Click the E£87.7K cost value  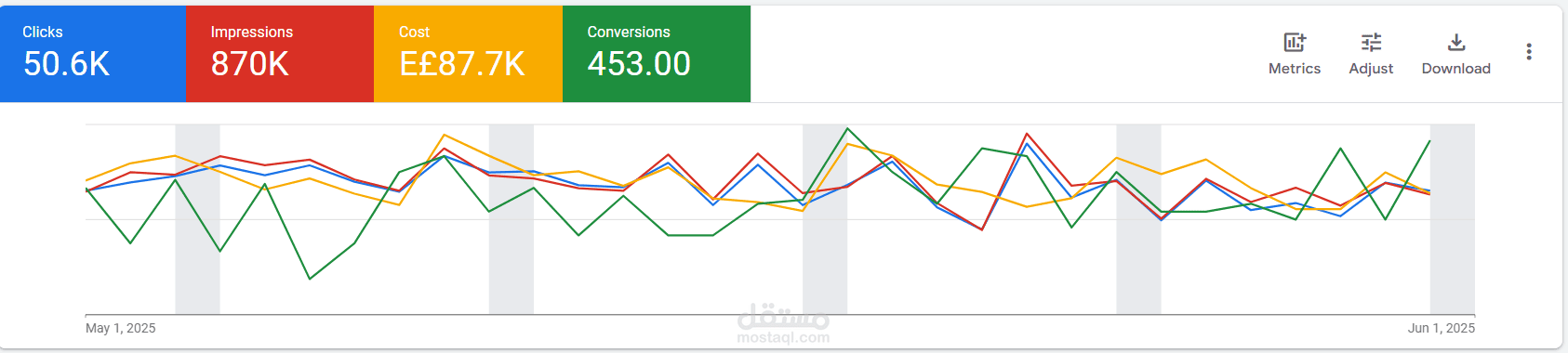point(462,64)
